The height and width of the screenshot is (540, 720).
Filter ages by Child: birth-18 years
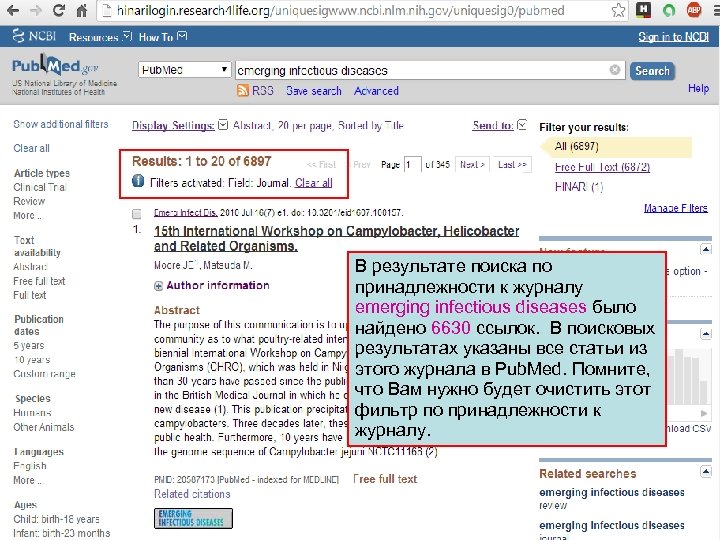56,519
